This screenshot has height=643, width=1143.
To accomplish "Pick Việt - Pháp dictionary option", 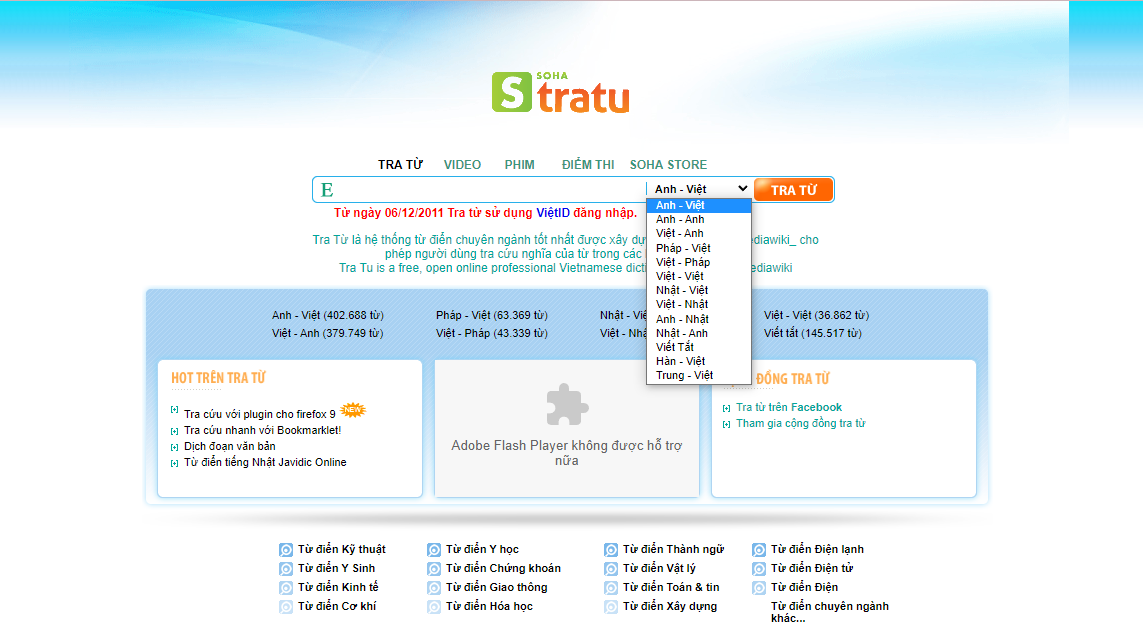I will coord(699,262).
